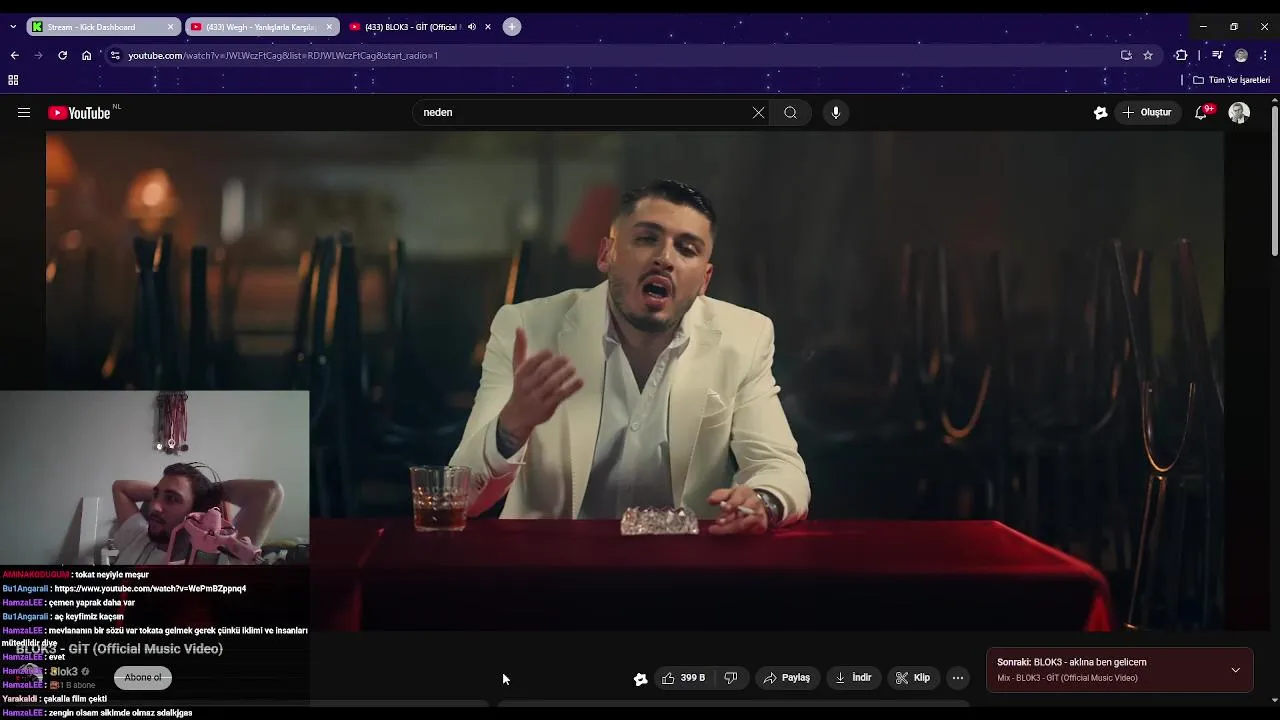Like the video with 399 B likes
Image resolution: width=1280 pixels, height=720 pixels.
[x=684, y=678]
